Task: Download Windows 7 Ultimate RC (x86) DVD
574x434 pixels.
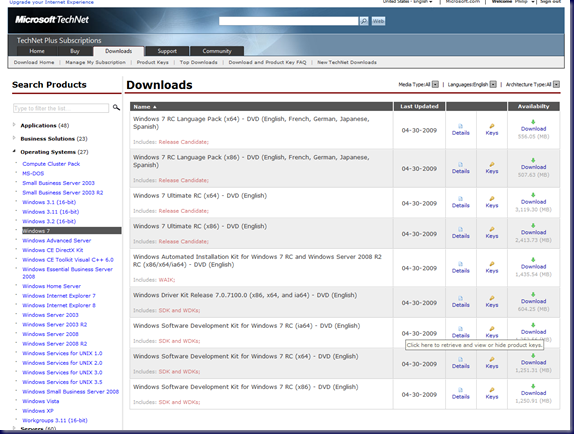Action: 533,232
